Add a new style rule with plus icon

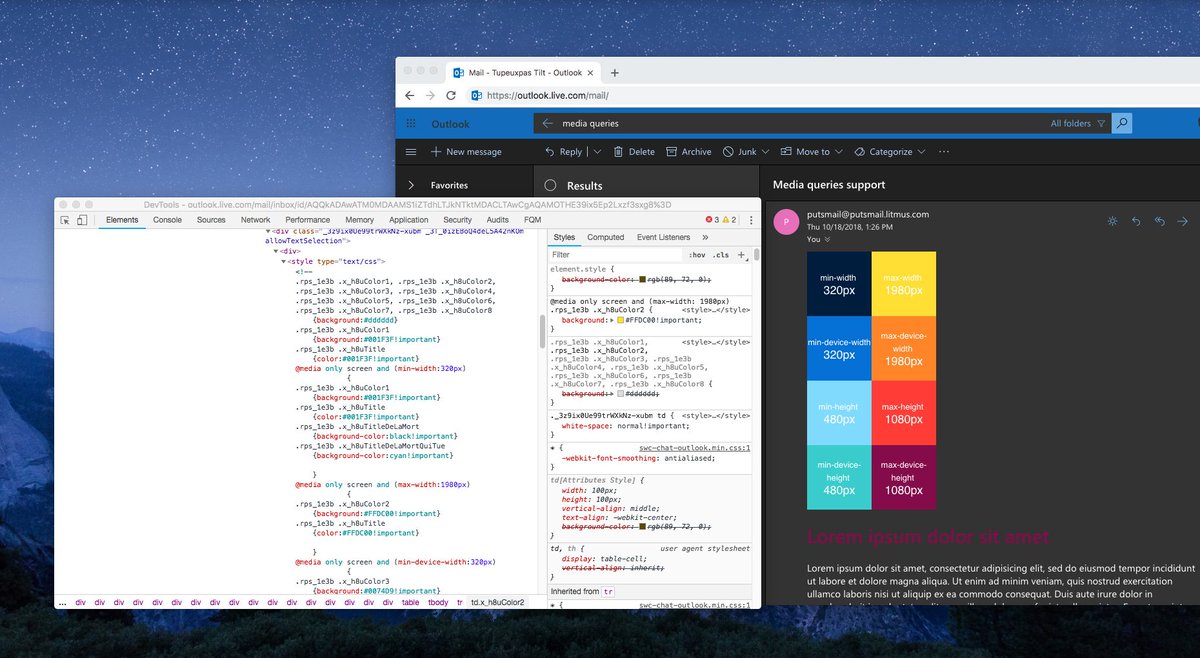click(x=741, y=255)
